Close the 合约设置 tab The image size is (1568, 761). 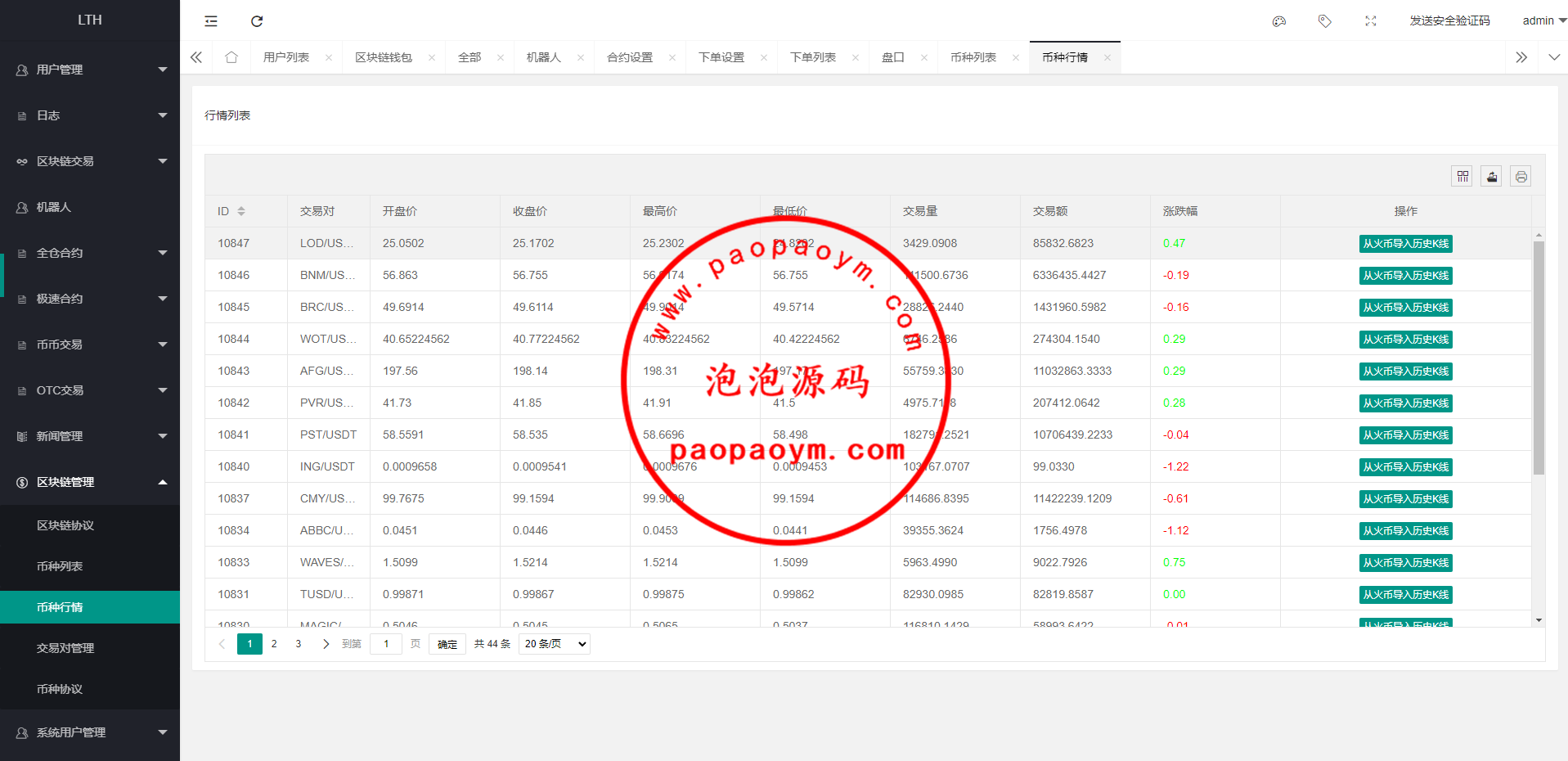pos(672,57)
